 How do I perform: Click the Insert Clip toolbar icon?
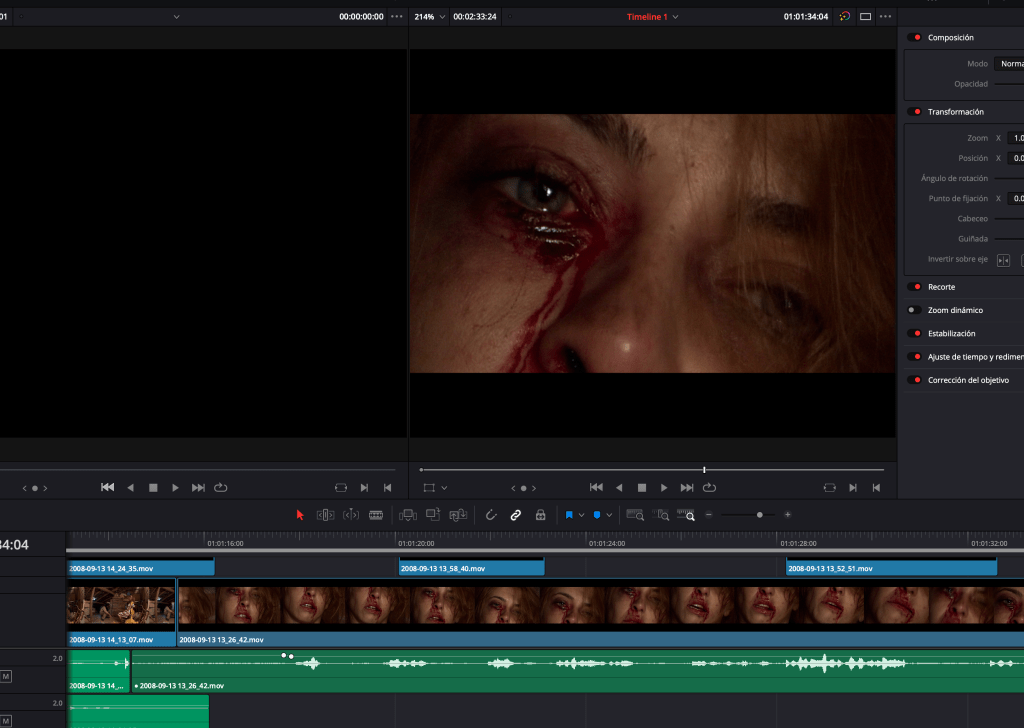point(407,515)
